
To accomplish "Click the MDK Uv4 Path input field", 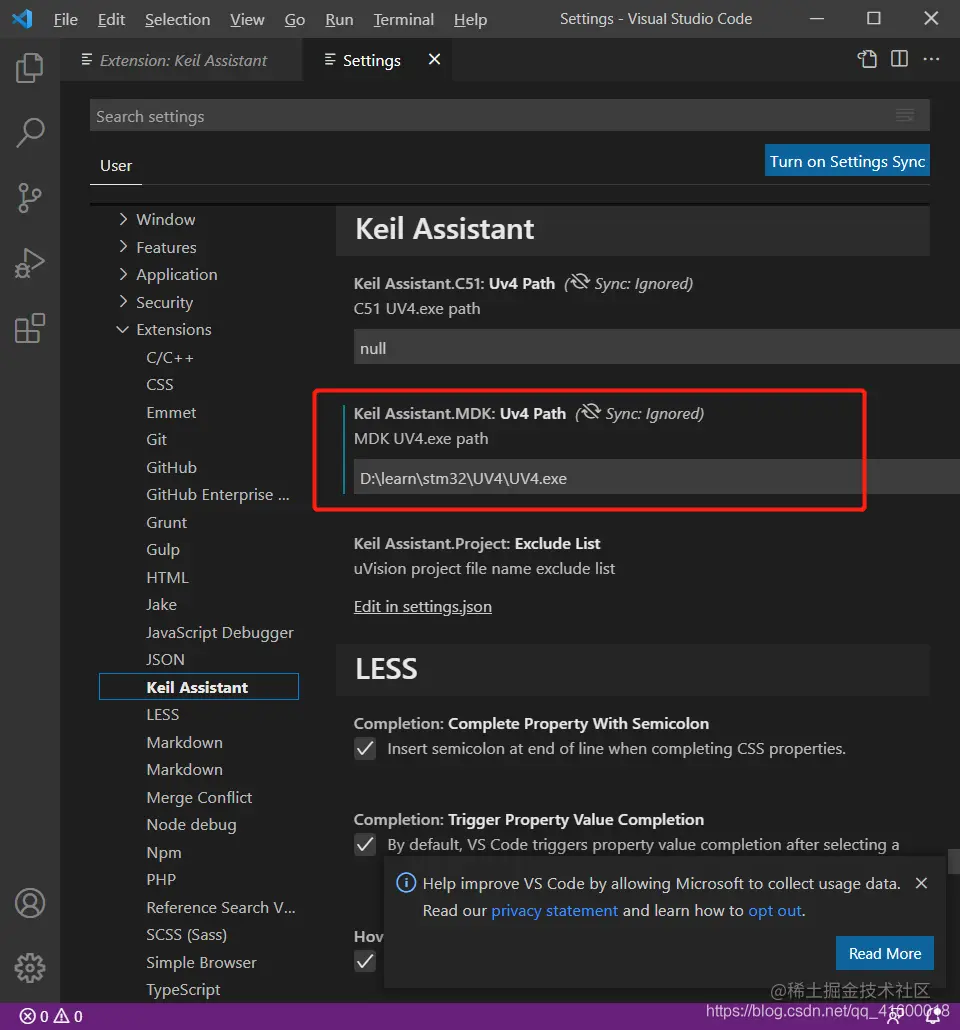I will coord(656,478).
